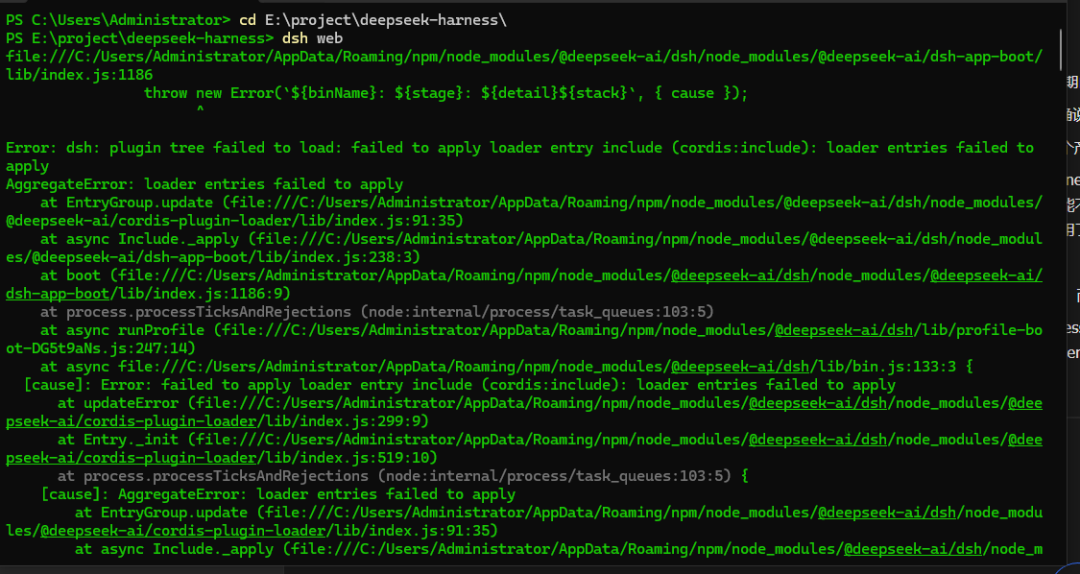Open 'pseek-ai/cordis-plugin-loader' link before index.js:299:9
This screenshot has height=574, width=1080.
click(x=131, y=421)
